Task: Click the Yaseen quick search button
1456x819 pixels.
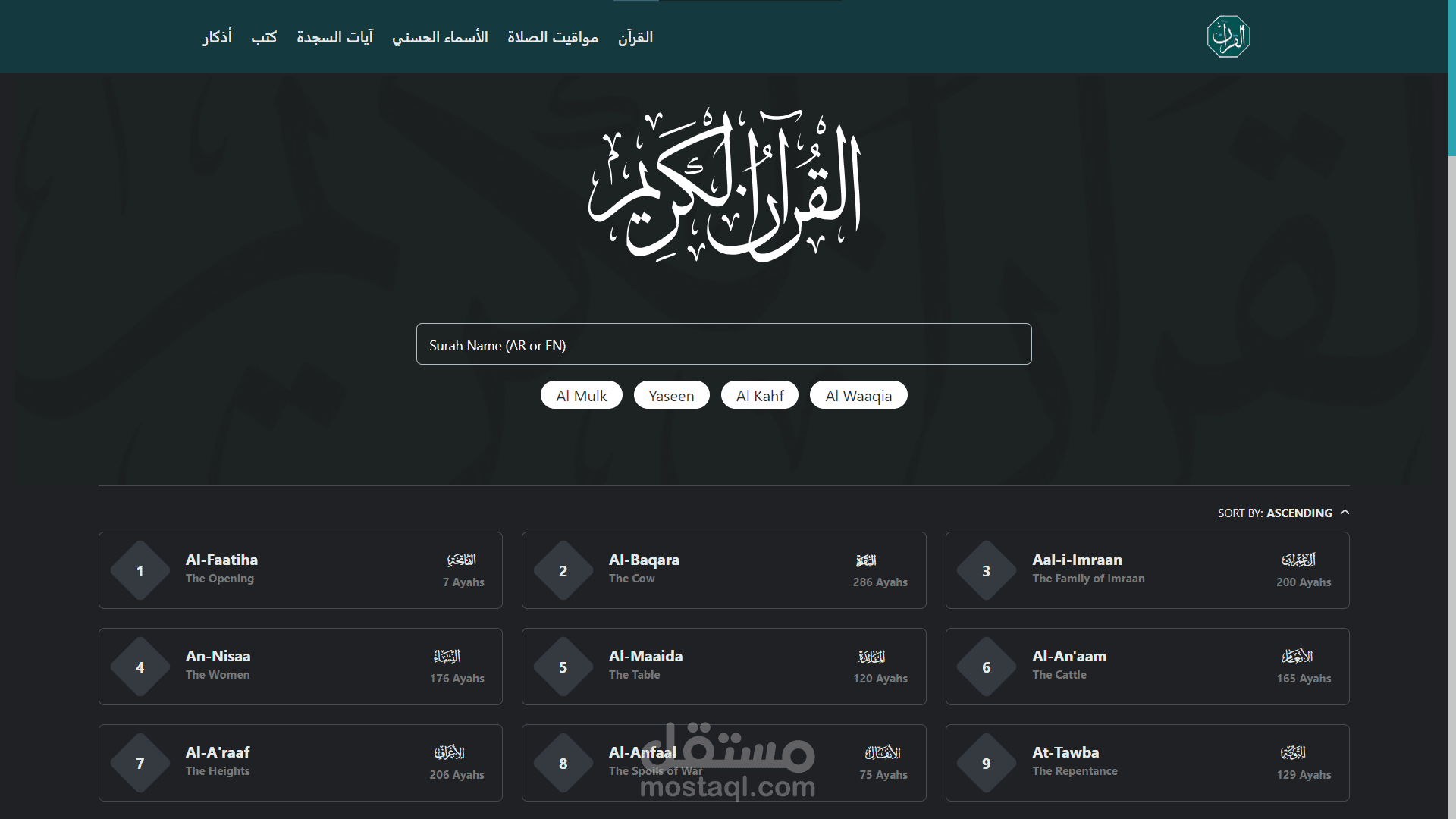Action: pos(671,395)
